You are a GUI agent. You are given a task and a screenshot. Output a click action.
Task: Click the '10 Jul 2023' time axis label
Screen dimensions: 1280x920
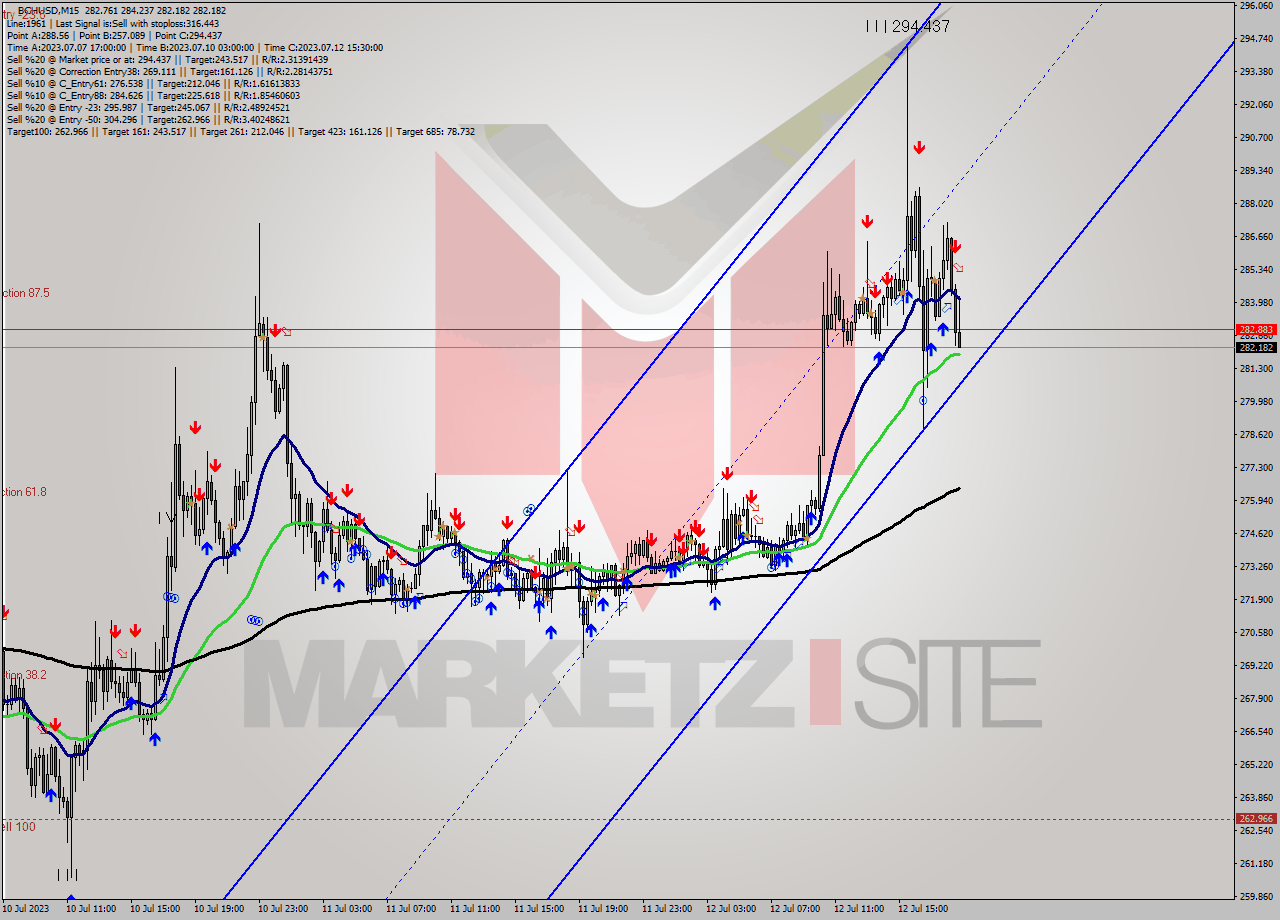point(27,909)
